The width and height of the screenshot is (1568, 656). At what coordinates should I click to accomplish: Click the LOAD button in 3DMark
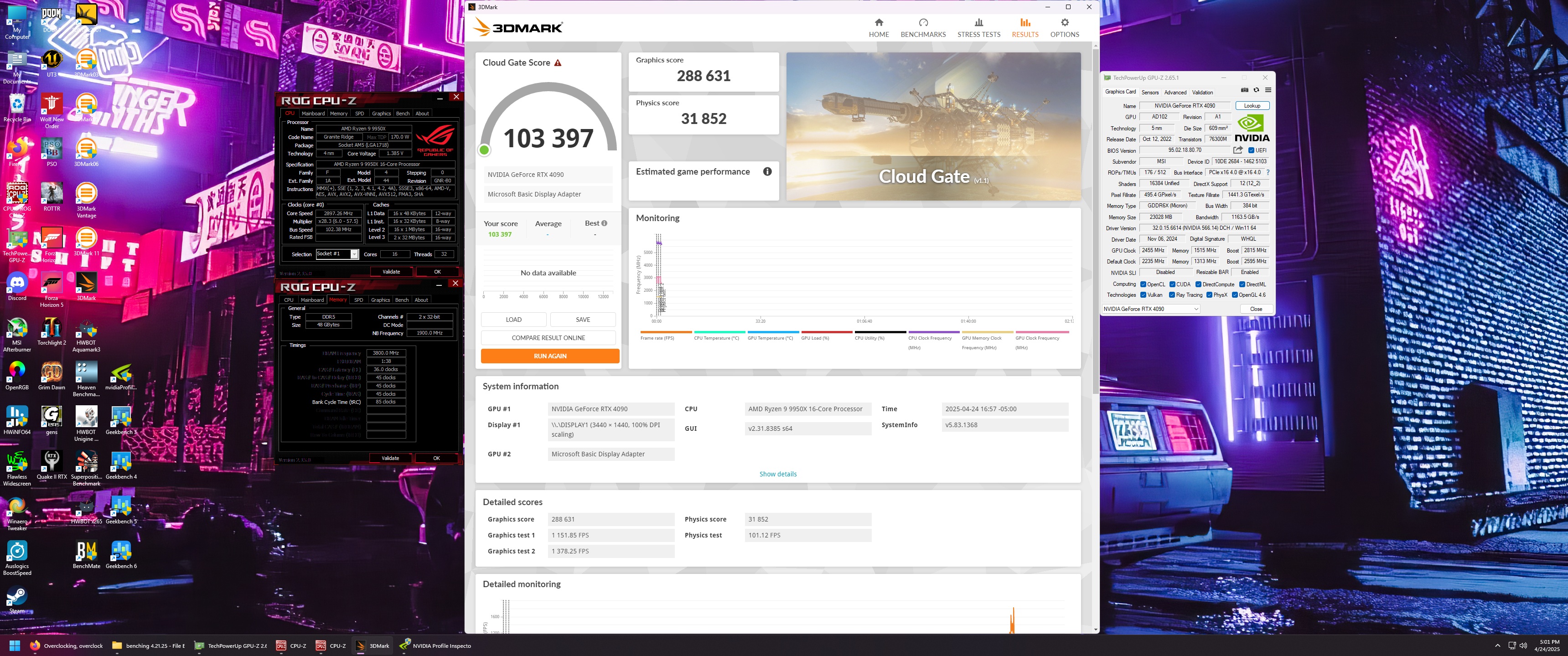[513, 320]
